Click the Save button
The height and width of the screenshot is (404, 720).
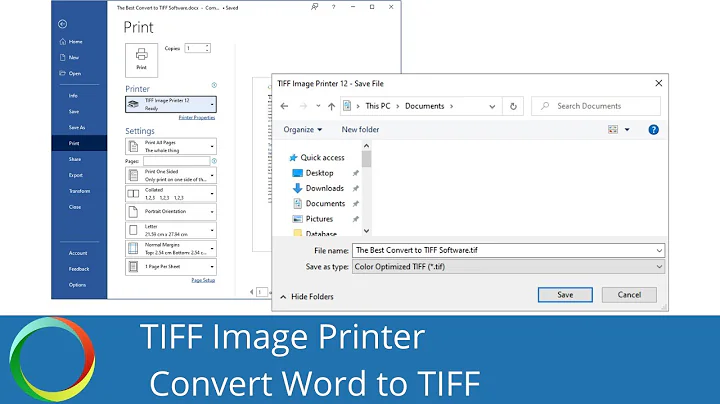click(x=565, y=295)
